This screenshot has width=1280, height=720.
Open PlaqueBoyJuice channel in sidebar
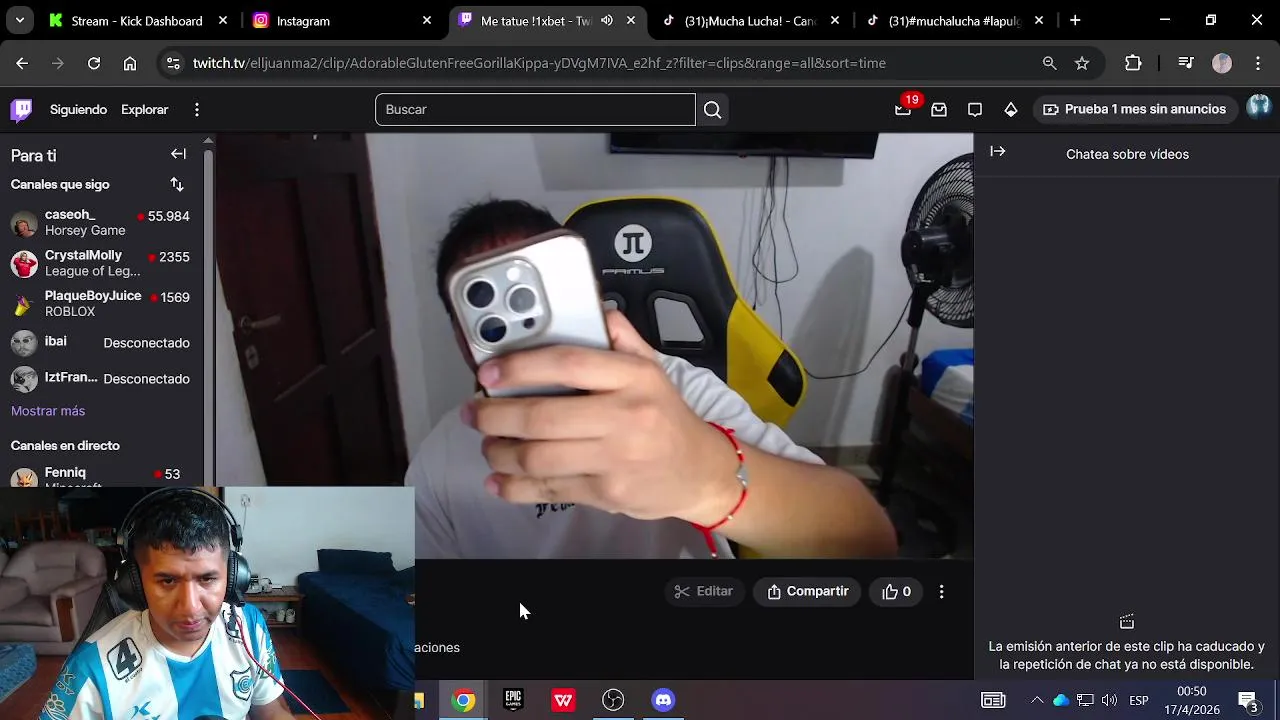point(100,303)
